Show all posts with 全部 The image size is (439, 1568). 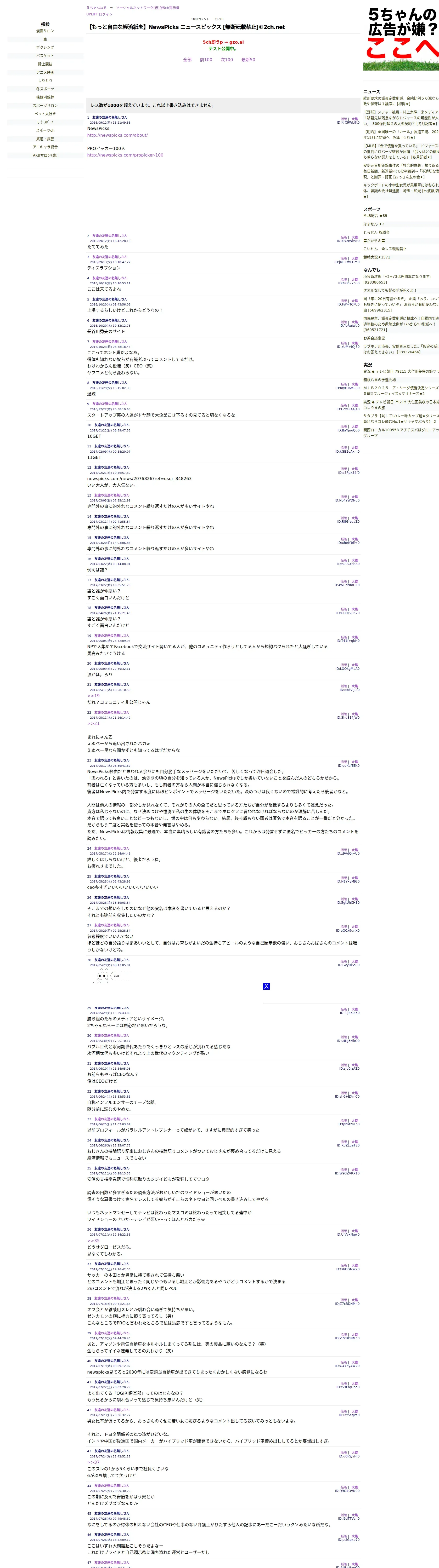187,60
